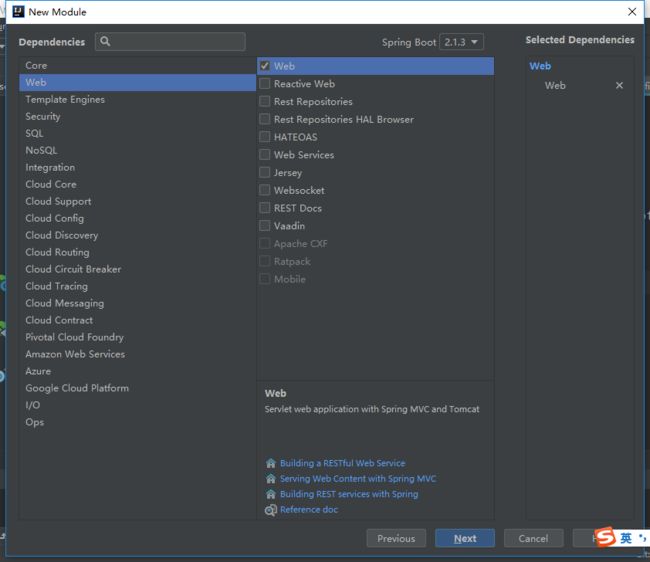Check Rest Repositories HAL Browser
Image resolution: width=650 pixels, height=562 pixels.
(x=264, y=119)
